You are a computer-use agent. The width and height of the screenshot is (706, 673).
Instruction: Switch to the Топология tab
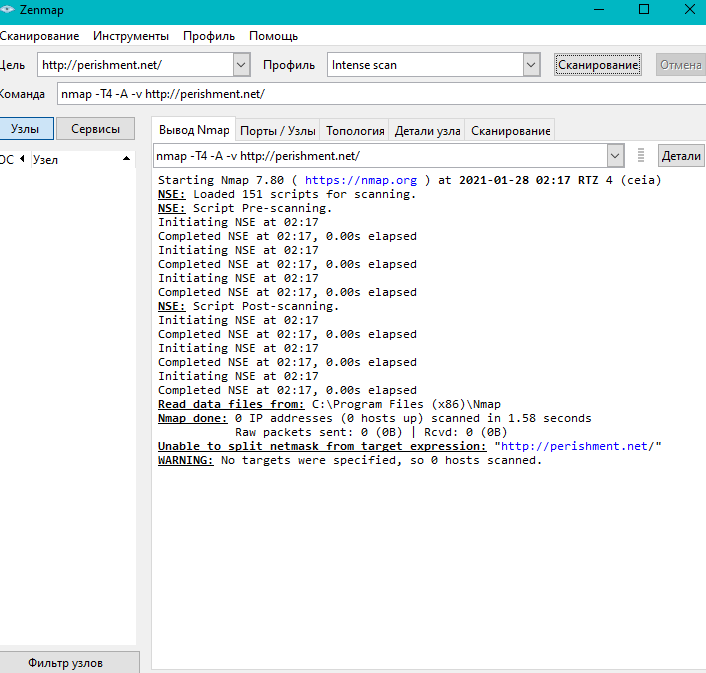(x=355, y=131)
